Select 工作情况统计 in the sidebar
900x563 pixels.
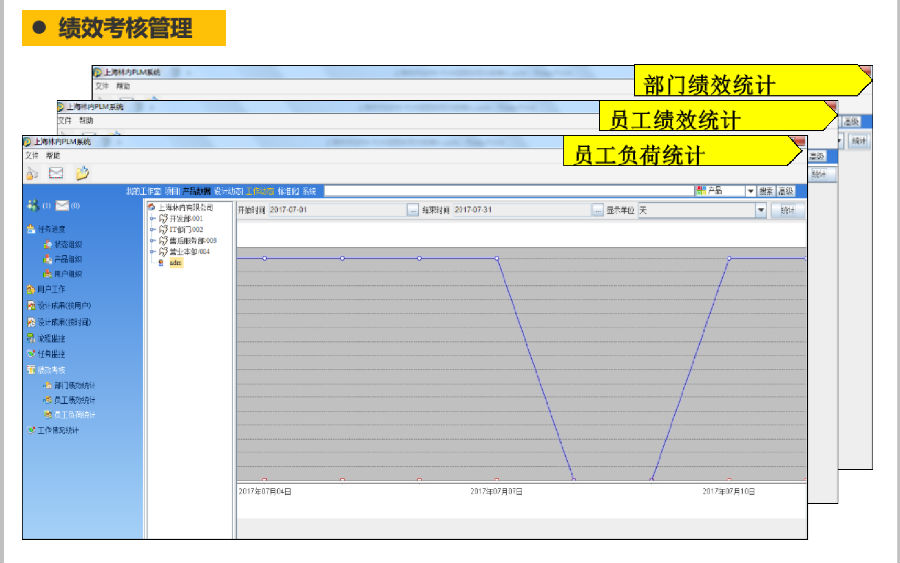click(x=58, y=430)
